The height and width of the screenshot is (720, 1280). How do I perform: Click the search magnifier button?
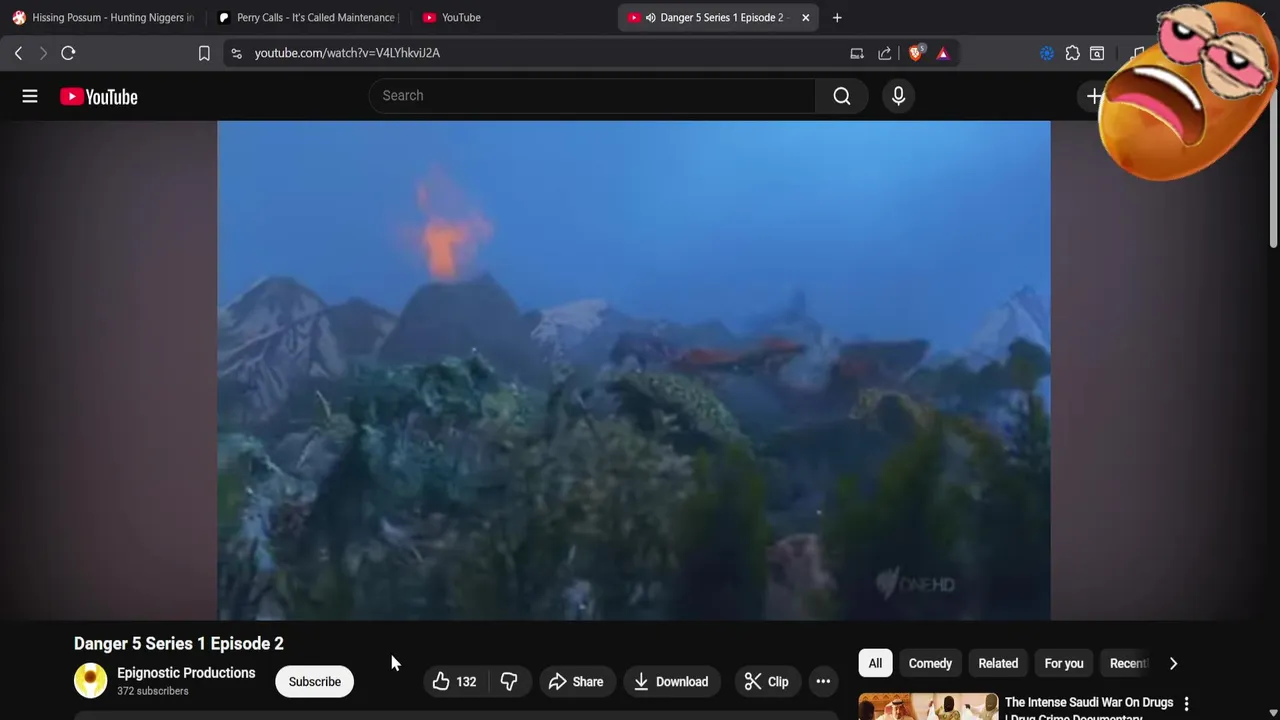[x=842, y=96]
